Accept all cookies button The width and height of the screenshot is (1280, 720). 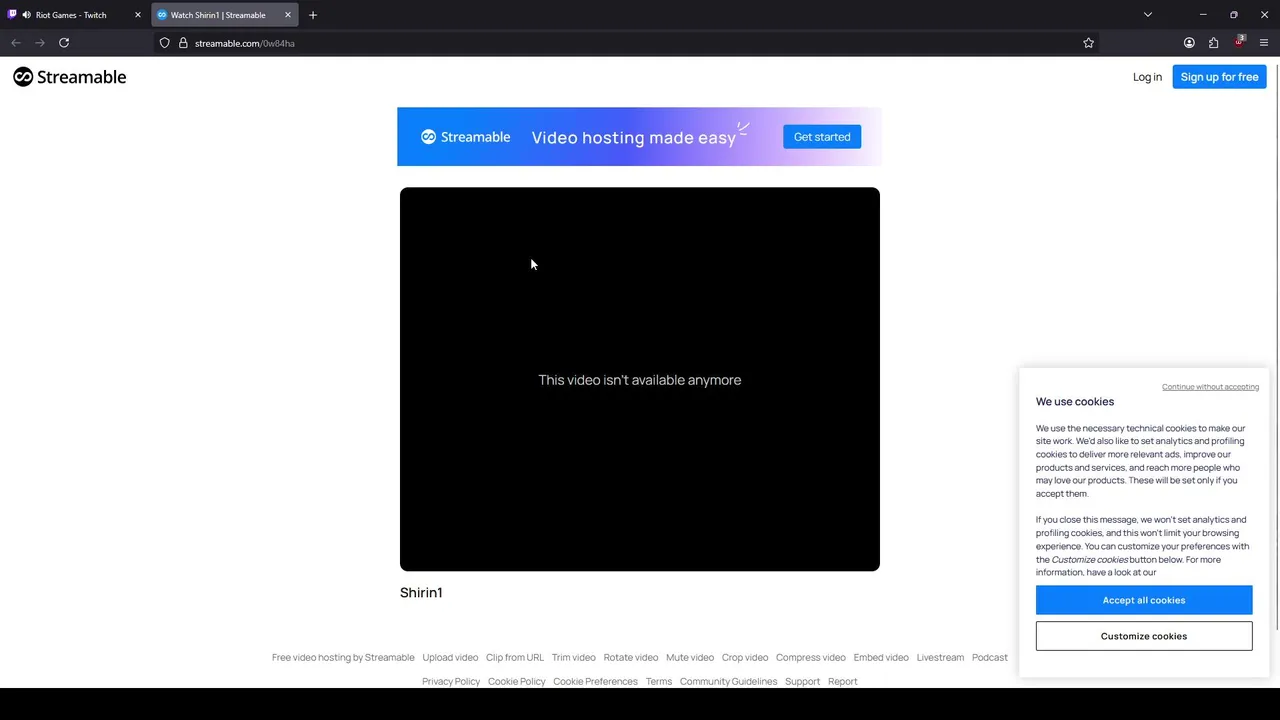1144,600
